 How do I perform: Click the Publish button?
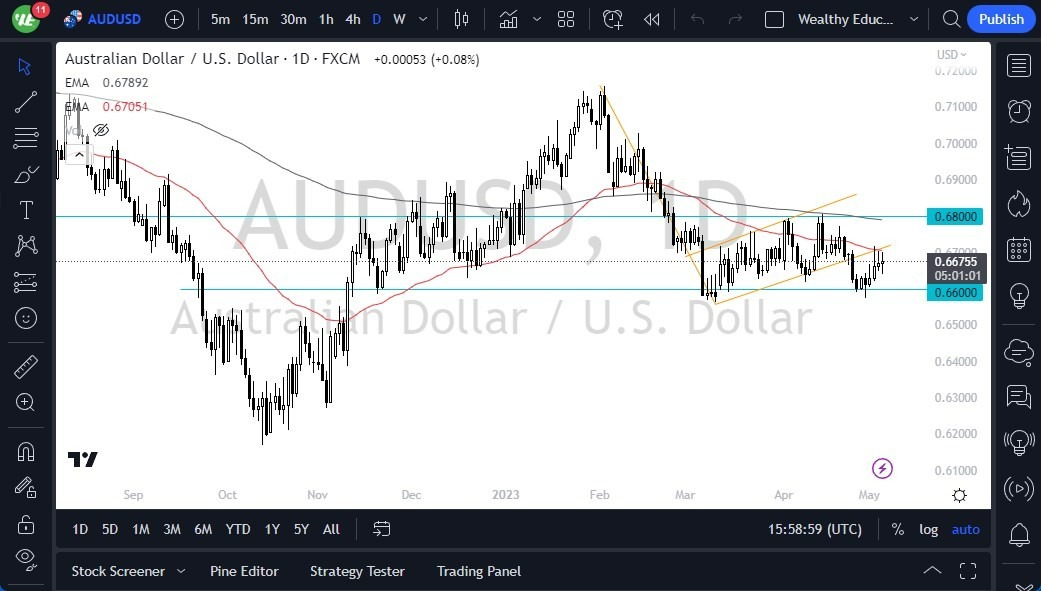1001,18
